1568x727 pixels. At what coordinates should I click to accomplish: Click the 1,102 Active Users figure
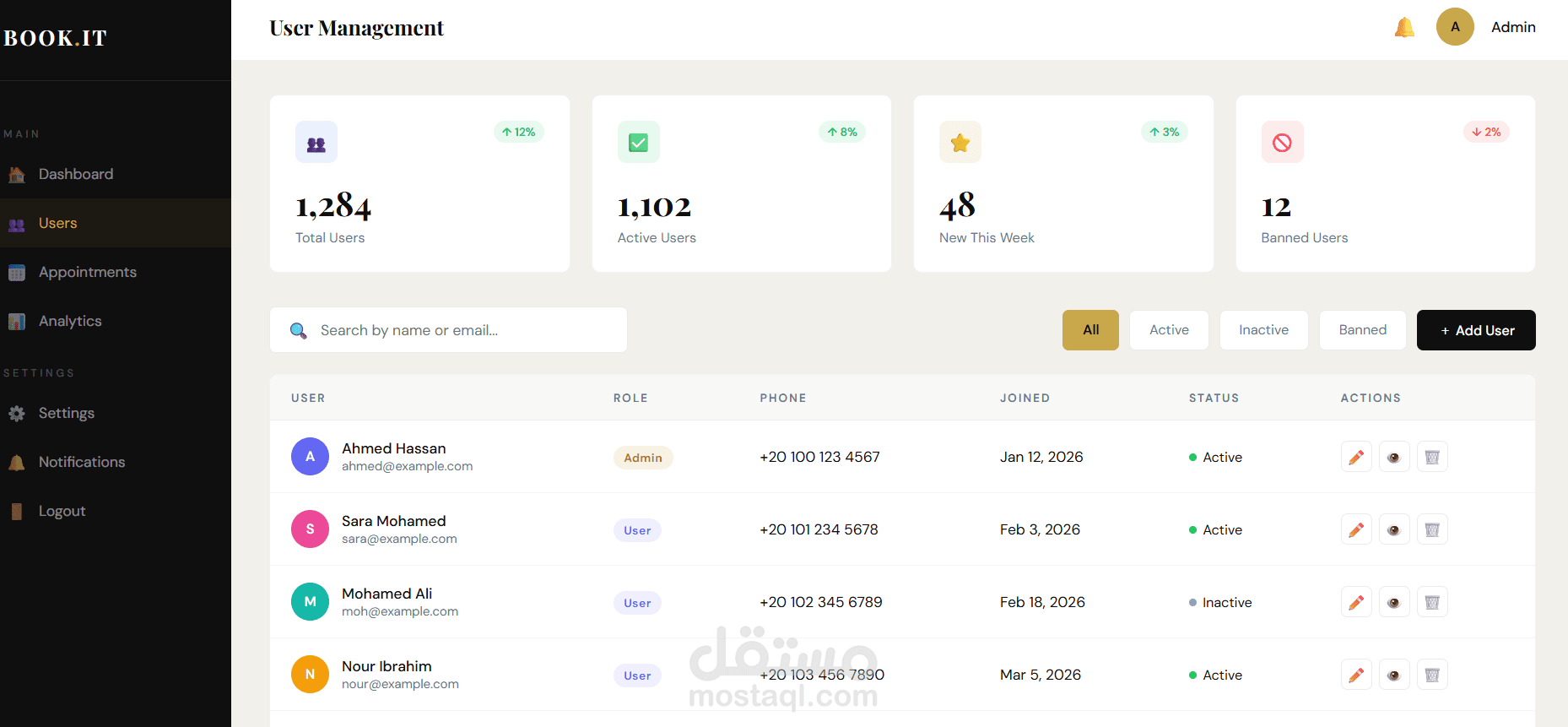click(654, 207)
